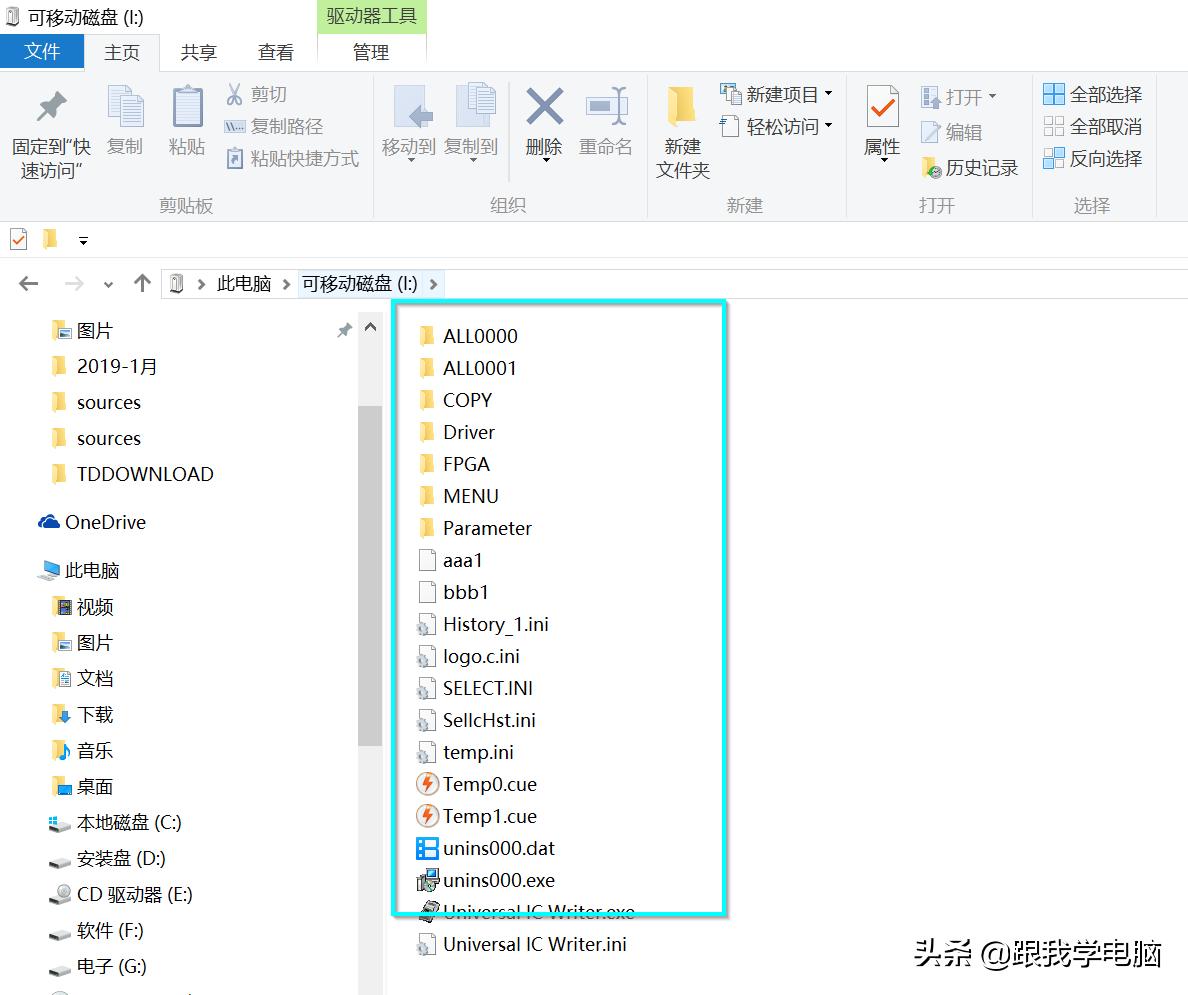Open the 文件 (File) menu
1188x995 pixels.
42,51
